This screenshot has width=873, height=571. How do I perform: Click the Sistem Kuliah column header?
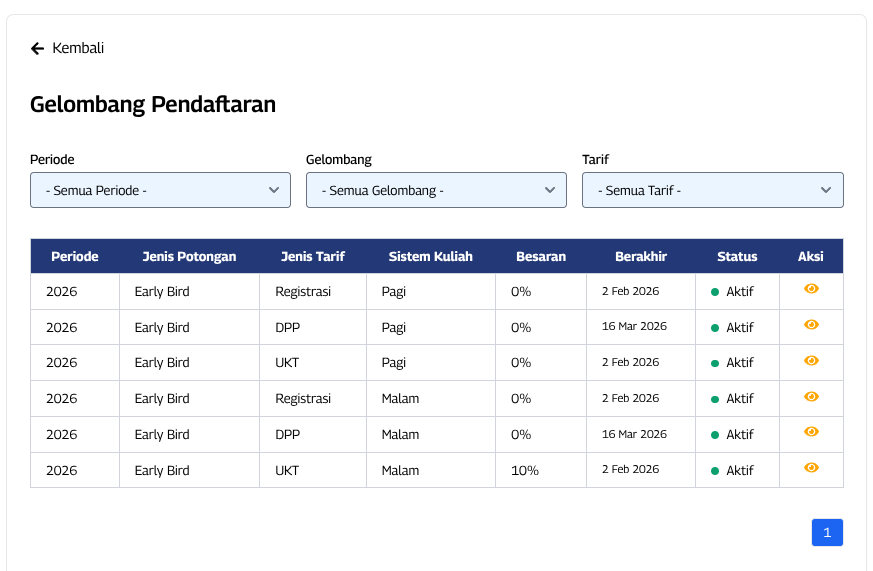point(430,256)
